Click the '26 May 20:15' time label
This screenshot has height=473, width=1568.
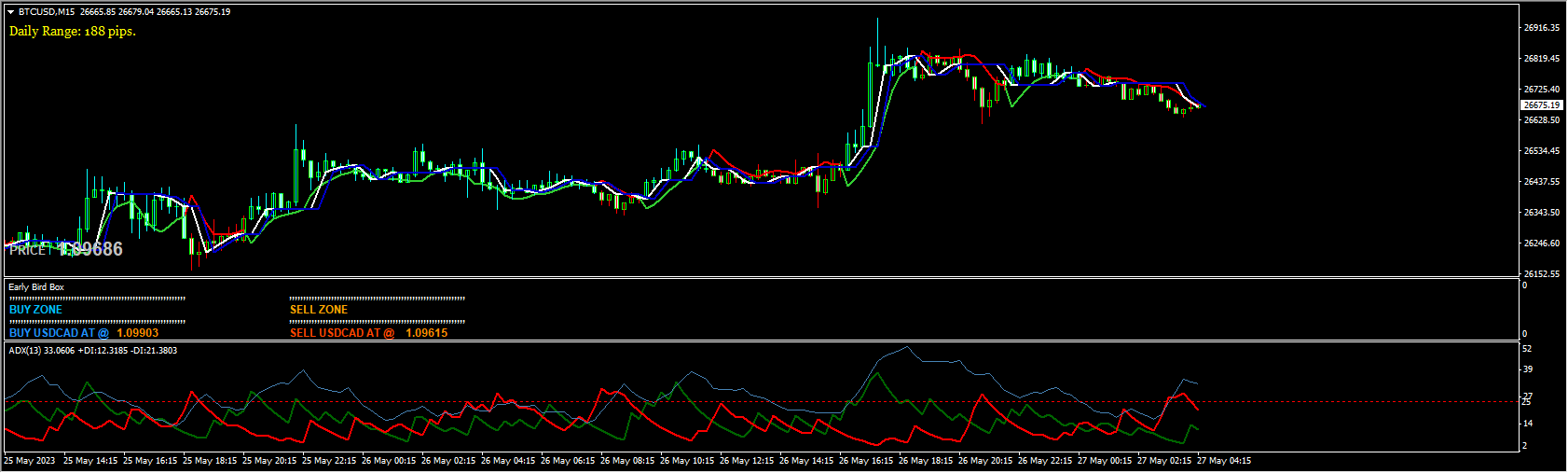point(985,461)
